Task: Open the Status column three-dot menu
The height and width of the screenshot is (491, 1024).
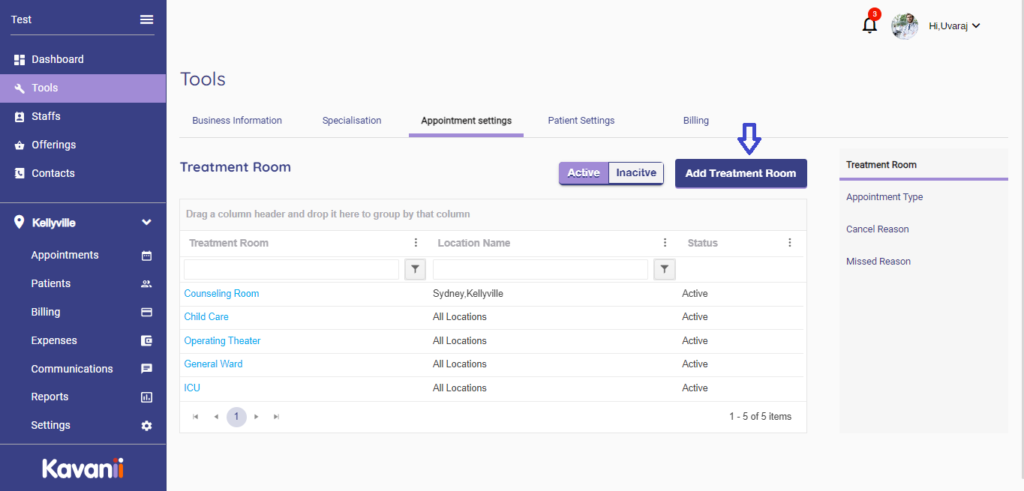Action: (x=790, y=243)
